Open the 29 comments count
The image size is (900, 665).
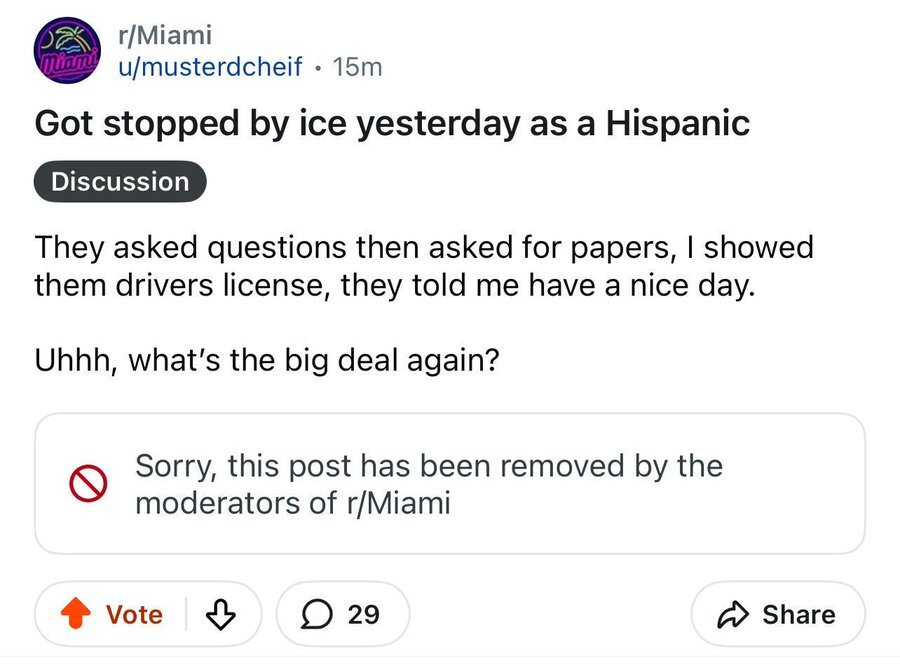pos(364,614)
